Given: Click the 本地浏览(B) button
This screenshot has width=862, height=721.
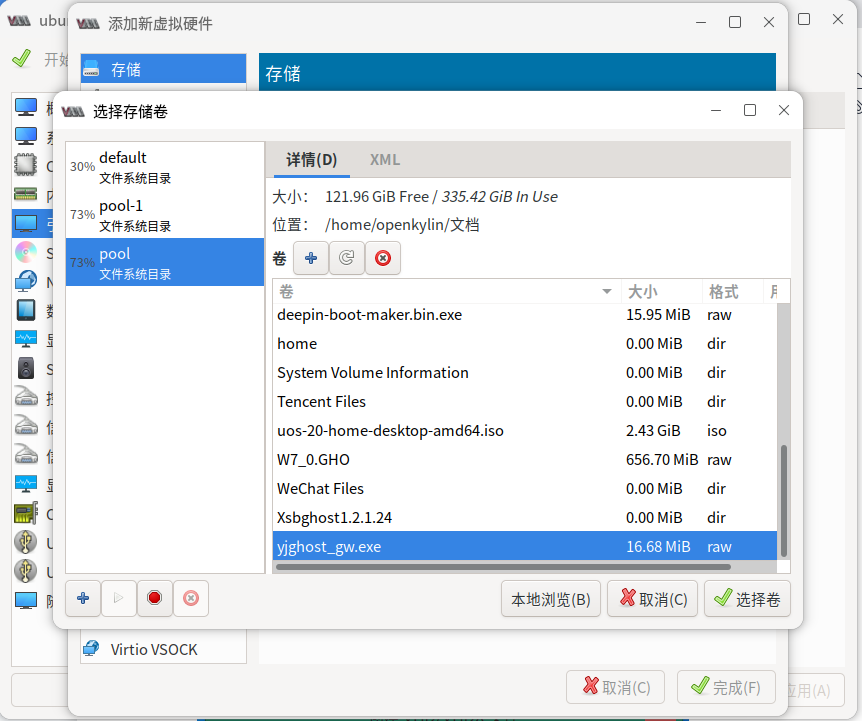Looking at the screenshot, I should pyautogui.click(x=550, y=598).
